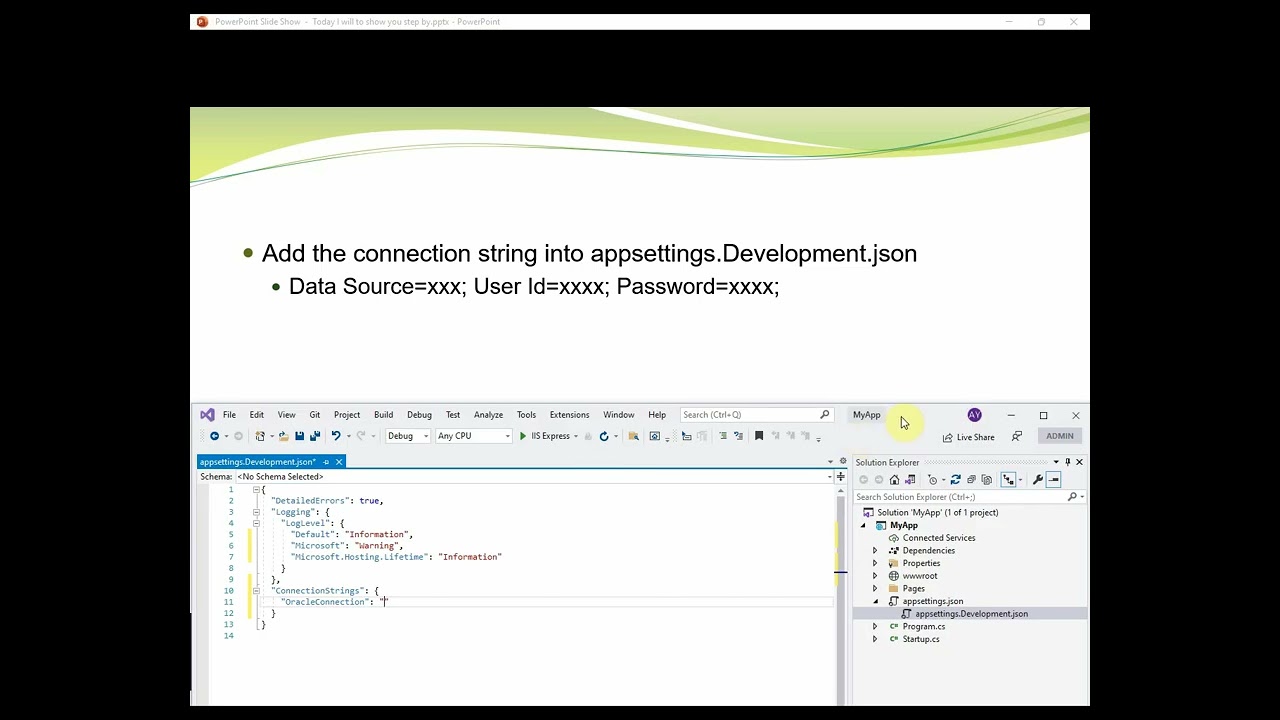Expand the Program.cs node

click(x=875, y=627)
